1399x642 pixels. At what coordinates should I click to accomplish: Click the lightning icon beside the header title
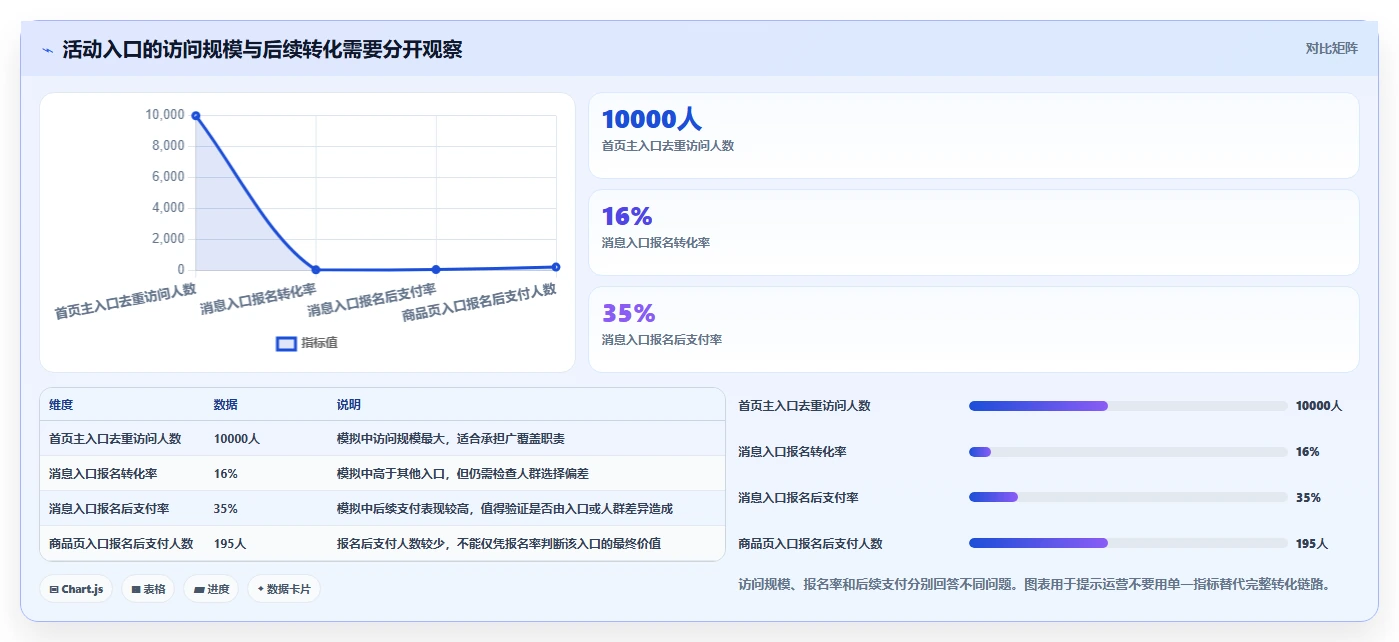pos(48,50)
